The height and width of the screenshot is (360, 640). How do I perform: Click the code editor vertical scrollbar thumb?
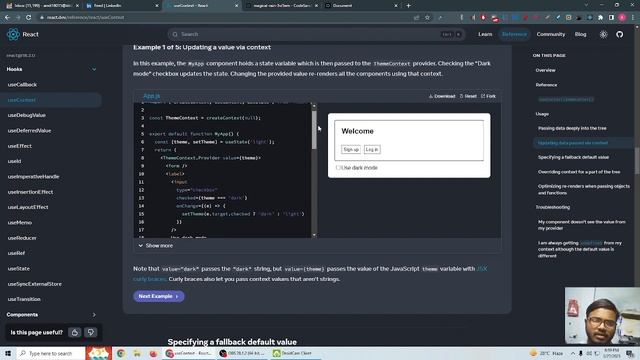(x=314, y=129)
